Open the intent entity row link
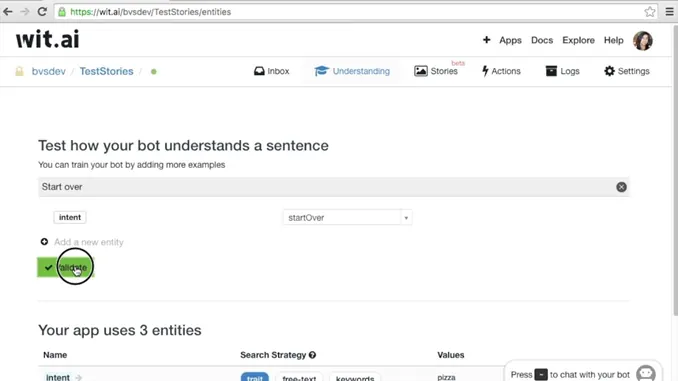The height and width of the screenshot is (381, 678). [x=58, y=377]
